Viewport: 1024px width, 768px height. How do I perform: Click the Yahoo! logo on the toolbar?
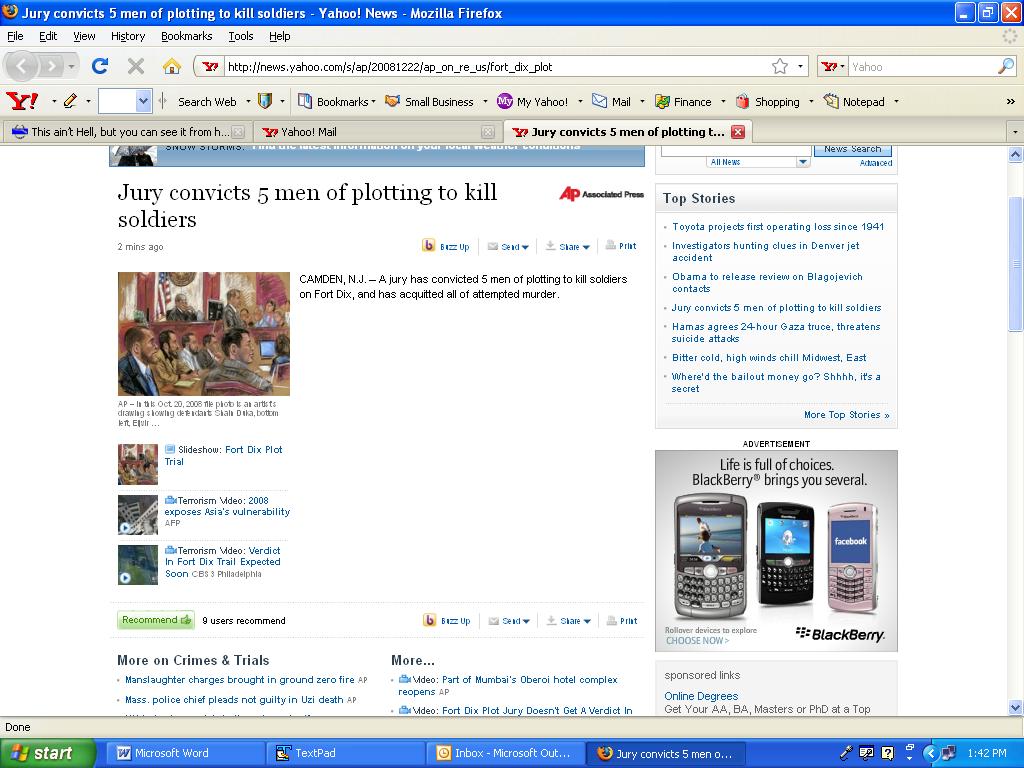point(22,101)
